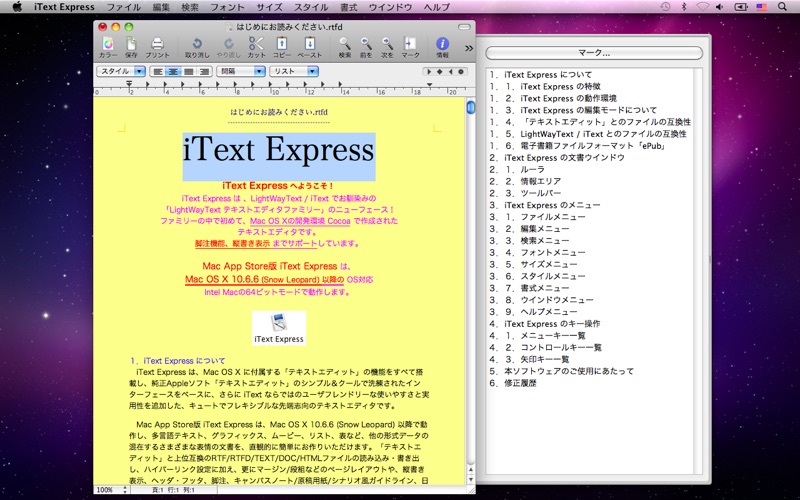Viewport: 800px width, 500px height.
Task: Open the ファイル menu
Action: (x=123, y=7)
